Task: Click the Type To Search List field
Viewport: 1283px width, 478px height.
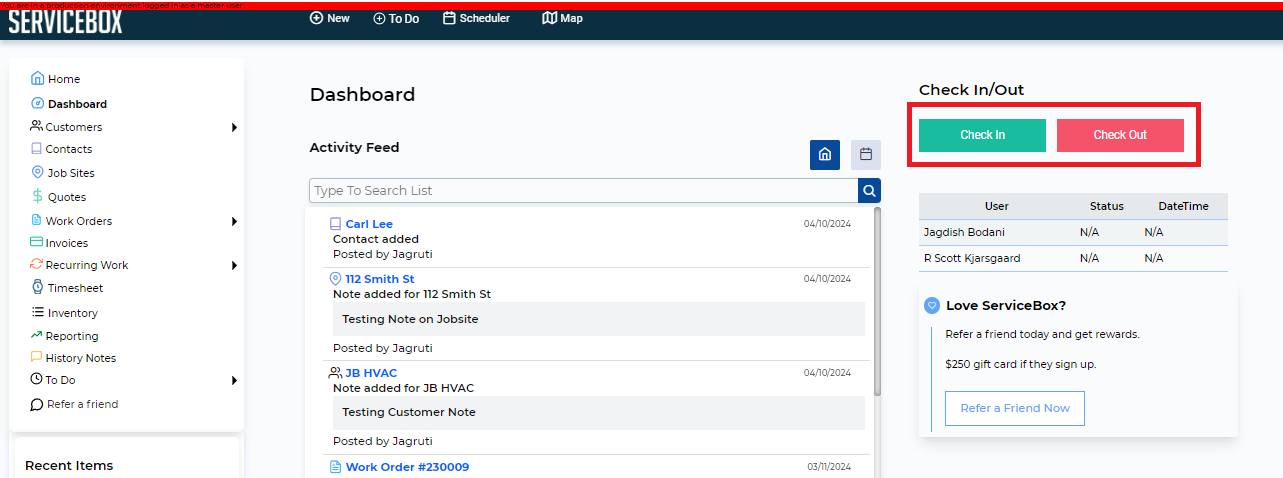Action: [584, 190]
